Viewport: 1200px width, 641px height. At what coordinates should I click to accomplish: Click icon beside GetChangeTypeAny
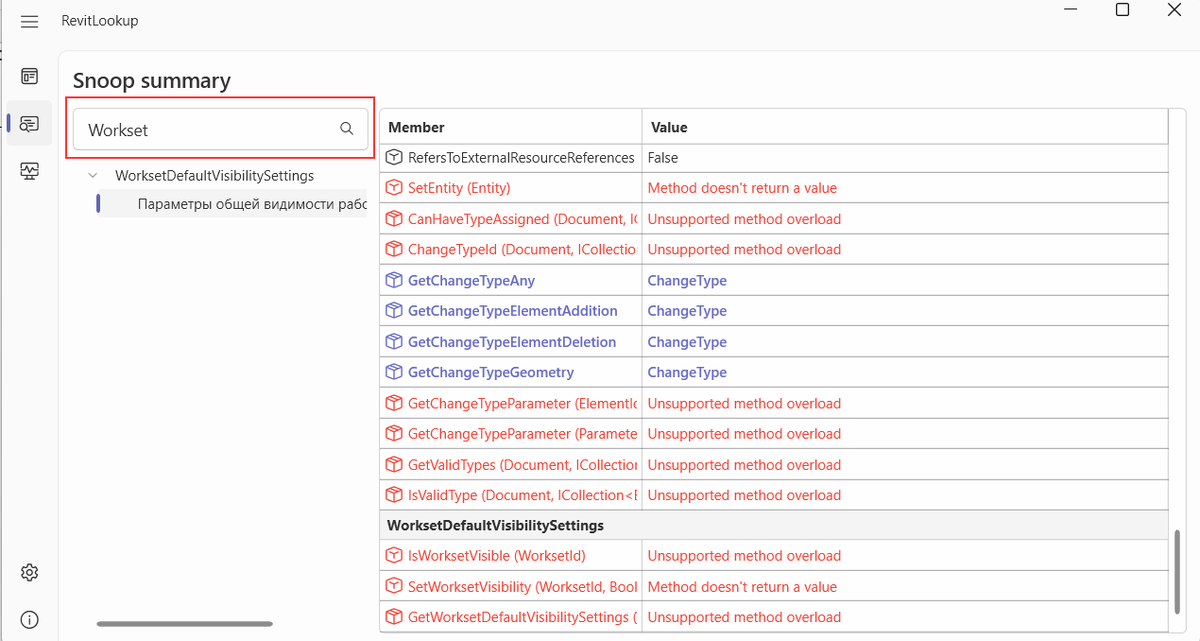pos(394,280)
